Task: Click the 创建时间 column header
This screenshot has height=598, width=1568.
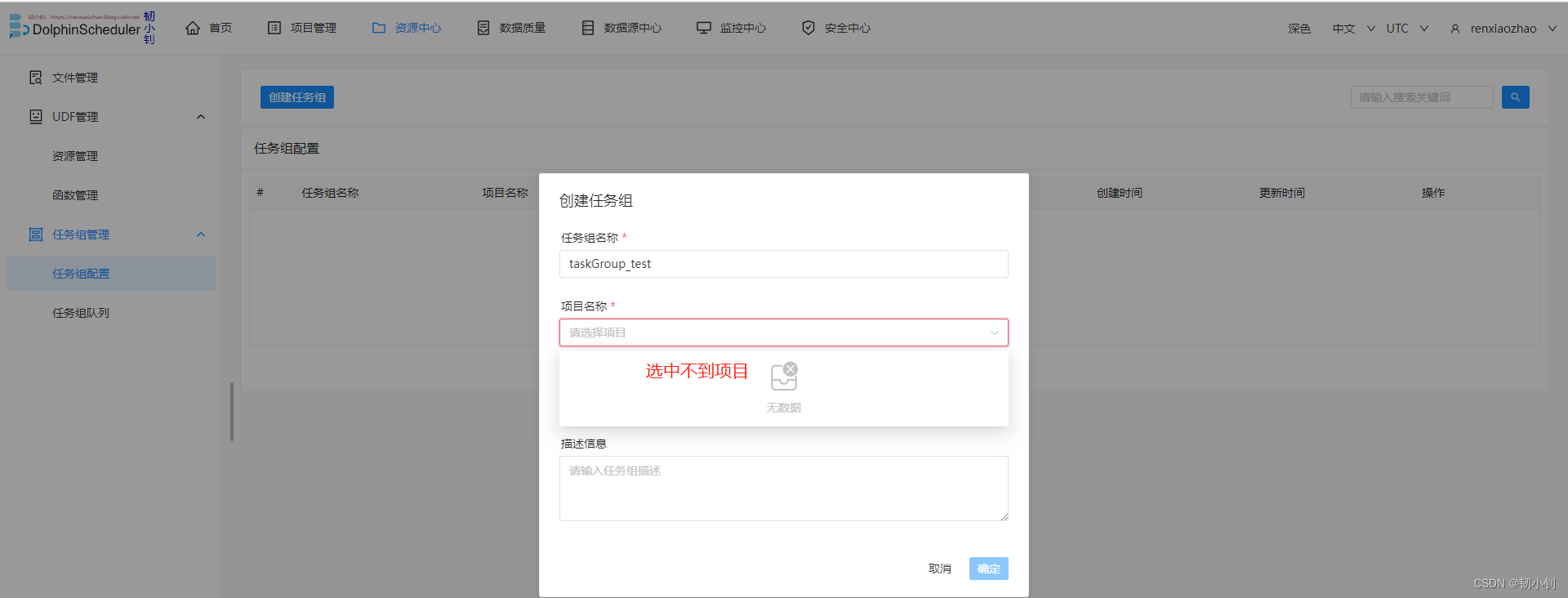Action: pyautogui.click(x=1120, y=193)
